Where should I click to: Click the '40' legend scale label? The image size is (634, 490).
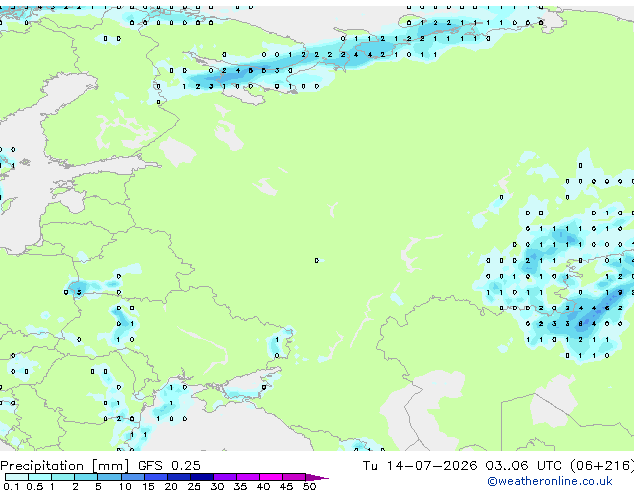(x=264, y=486)
